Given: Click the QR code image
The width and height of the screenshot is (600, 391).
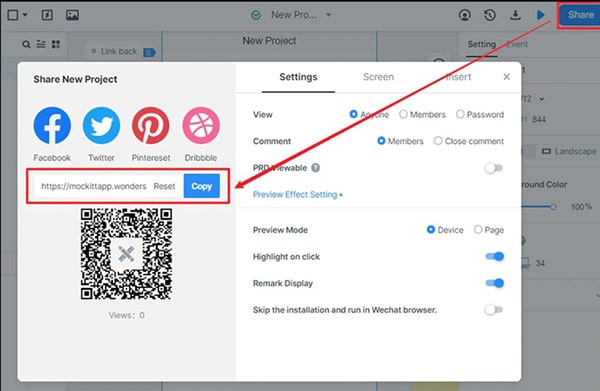Looking at the screenshot, I should tap(126, 254).
